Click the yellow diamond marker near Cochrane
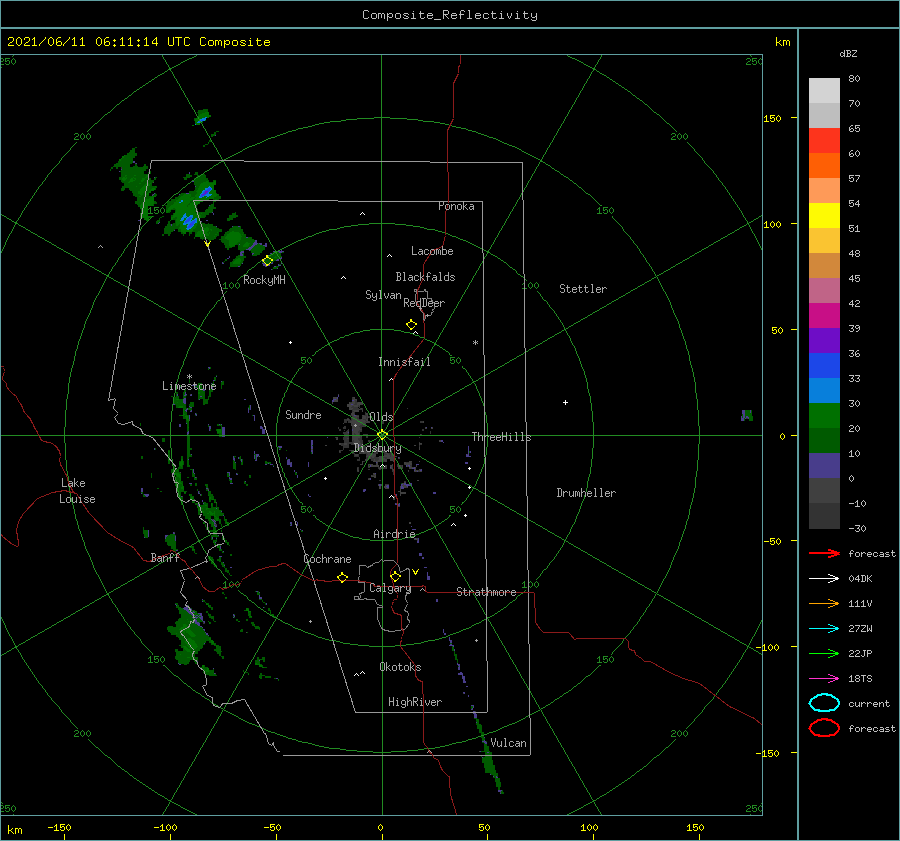Image resolution: width=900 pixels, height=841 pixels. tap(342, 577)
